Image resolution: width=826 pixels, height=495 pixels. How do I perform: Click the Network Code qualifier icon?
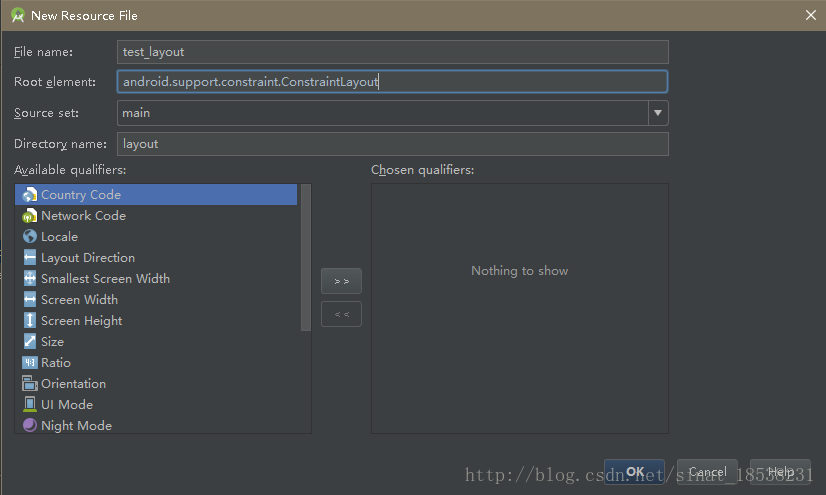(x=30, y=216)
